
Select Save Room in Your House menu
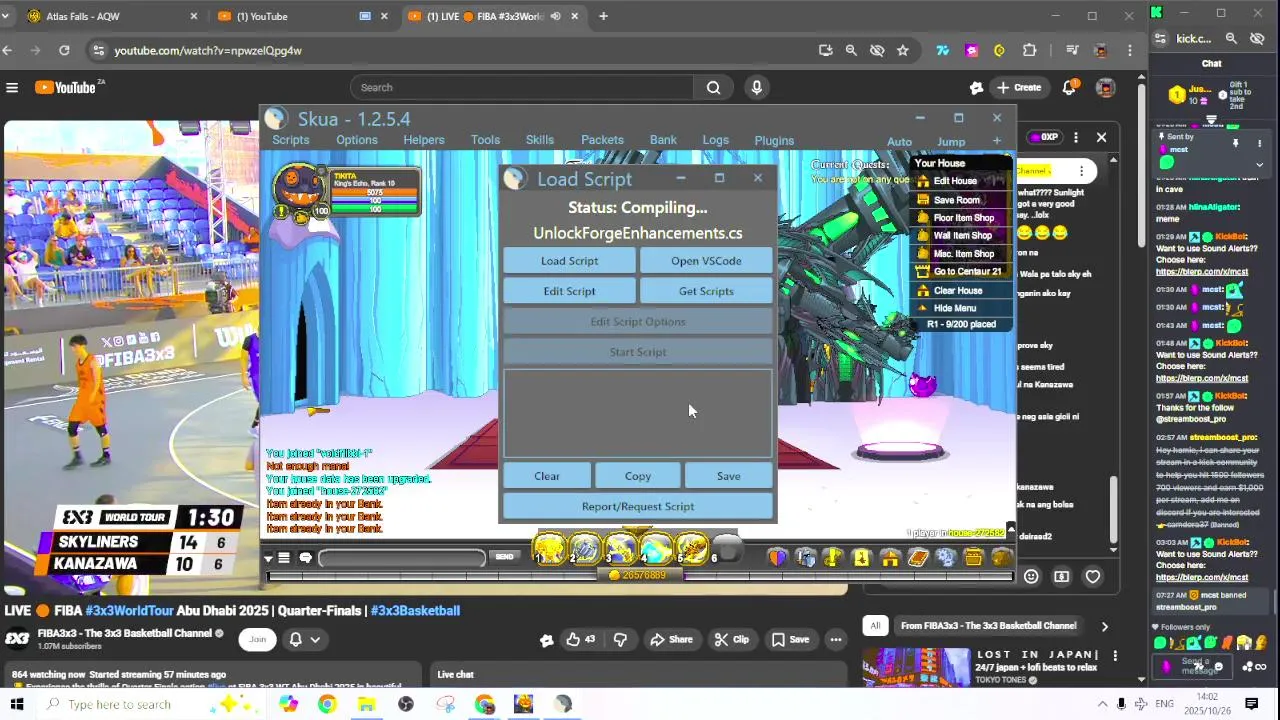click(x=956, y=200)
